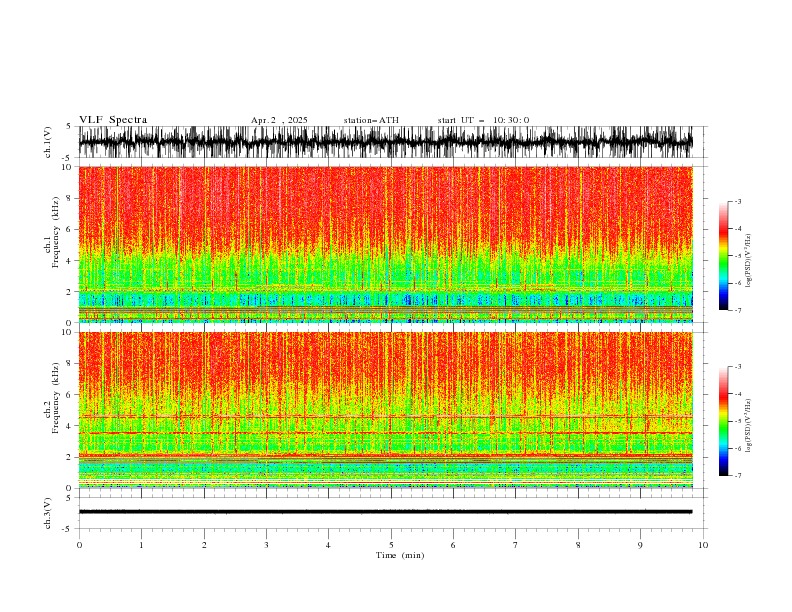The image size is (792, 612).
Task: Click the '-7' tick on upper colorbar
Action: click(737, 310)
